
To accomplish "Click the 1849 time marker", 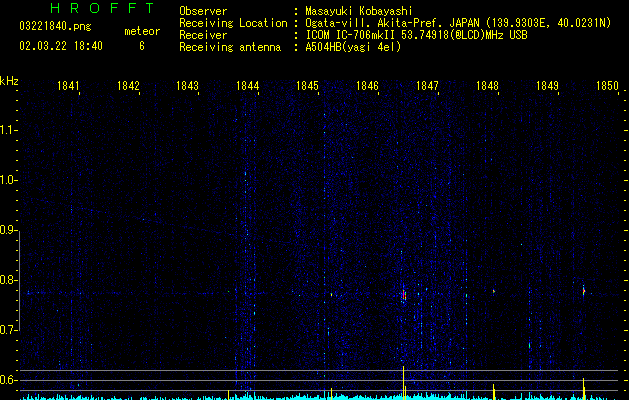I will click(547, 86).
